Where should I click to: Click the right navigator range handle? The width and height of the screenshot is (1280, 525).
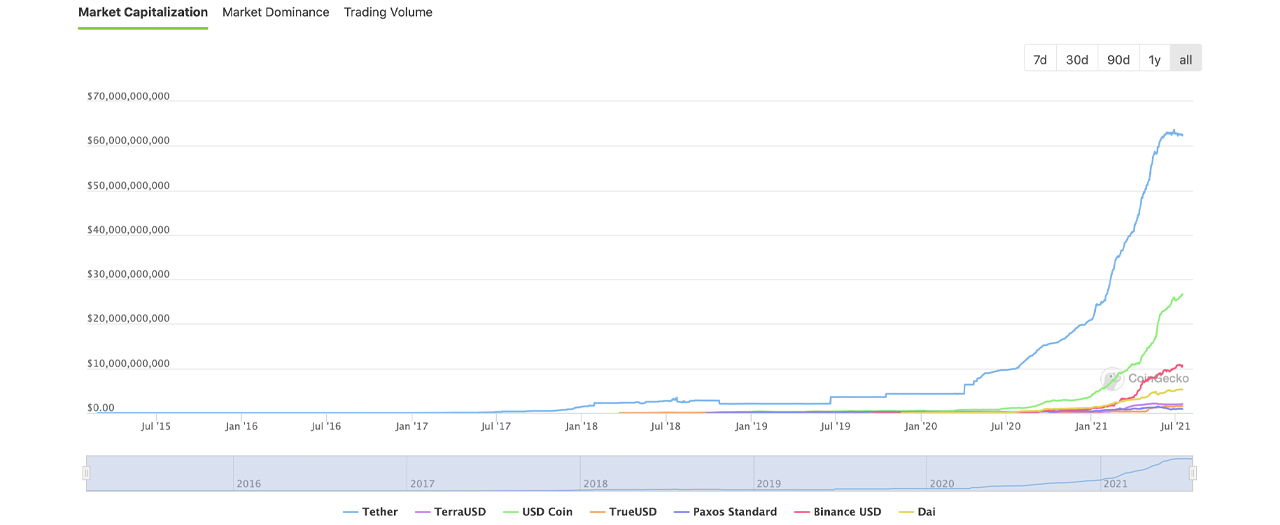point(1193,473)
